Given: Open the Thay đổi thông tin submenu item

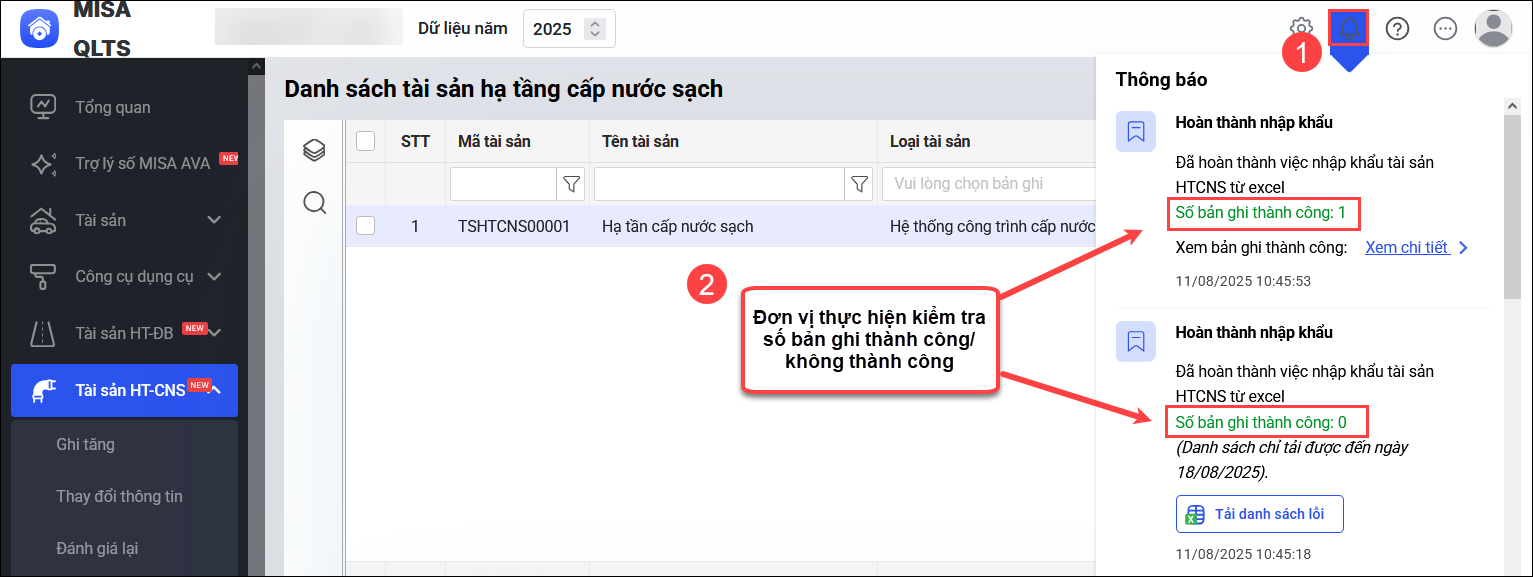Looking at the screenshot, I should tap(124, 496).
